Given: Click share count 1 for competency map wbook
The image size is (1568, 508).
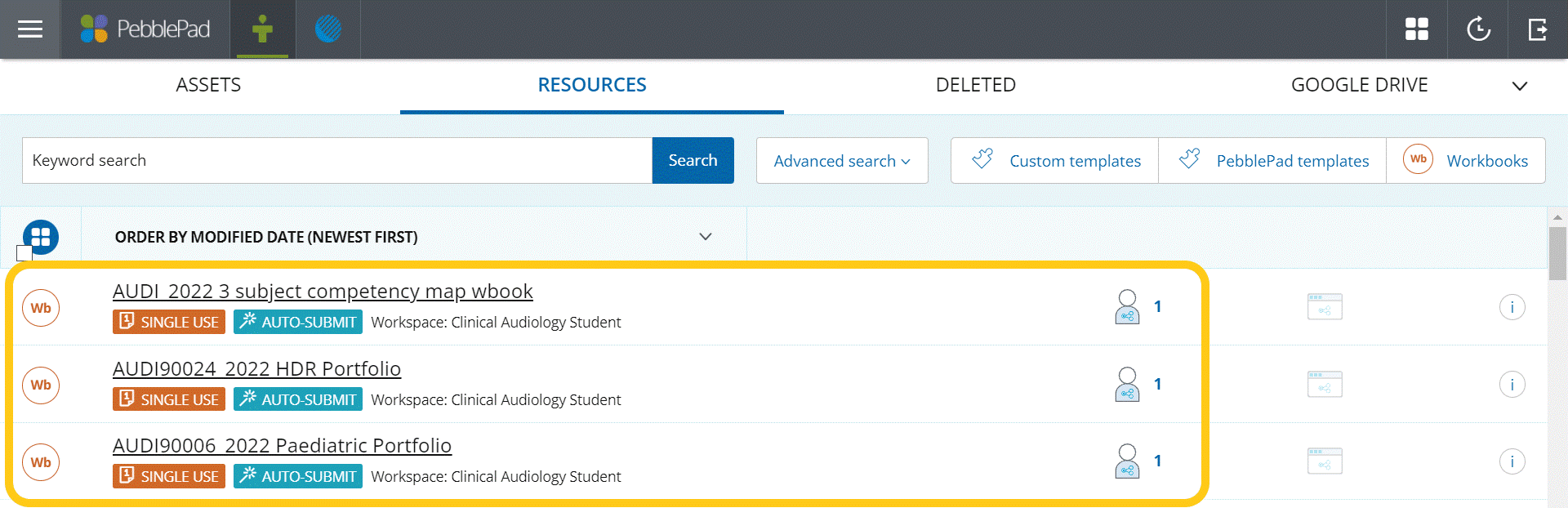Looking at the screenshot, I should [1157, 307].
